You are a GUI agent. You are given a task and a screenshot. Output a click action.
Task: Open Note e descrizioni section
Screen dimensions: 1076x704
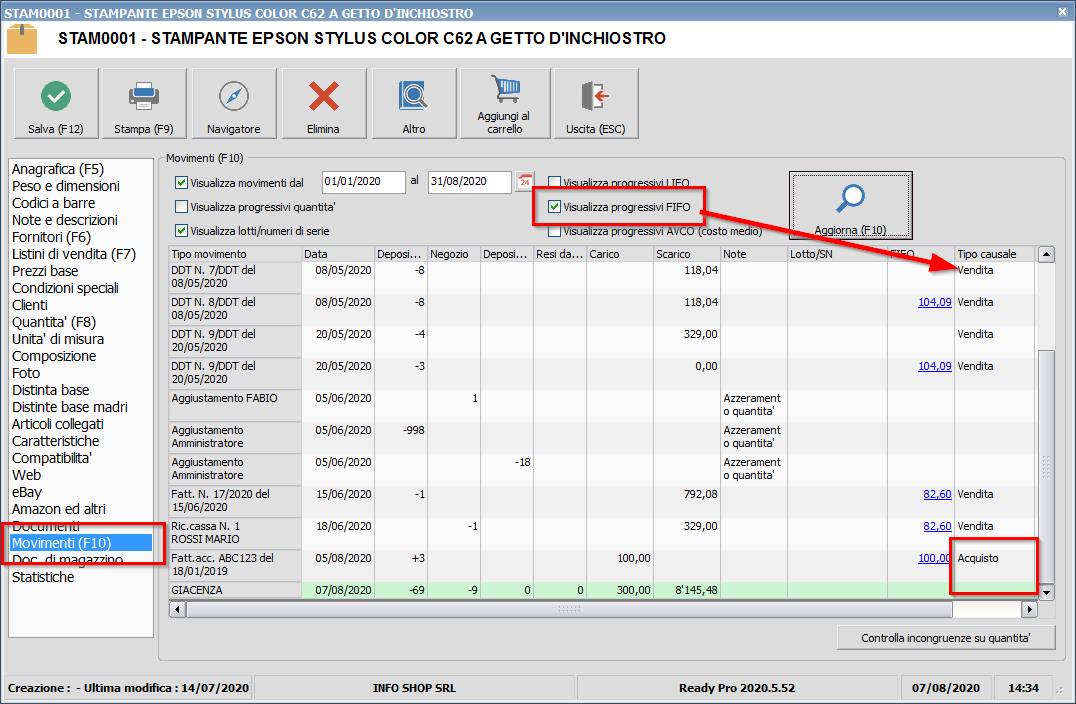click(65, 220)
